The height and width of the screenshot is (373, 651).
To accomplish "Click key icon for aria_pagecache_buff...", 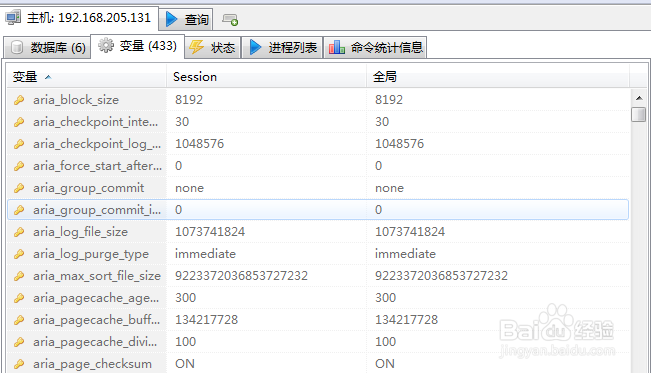I will (19, 320).
